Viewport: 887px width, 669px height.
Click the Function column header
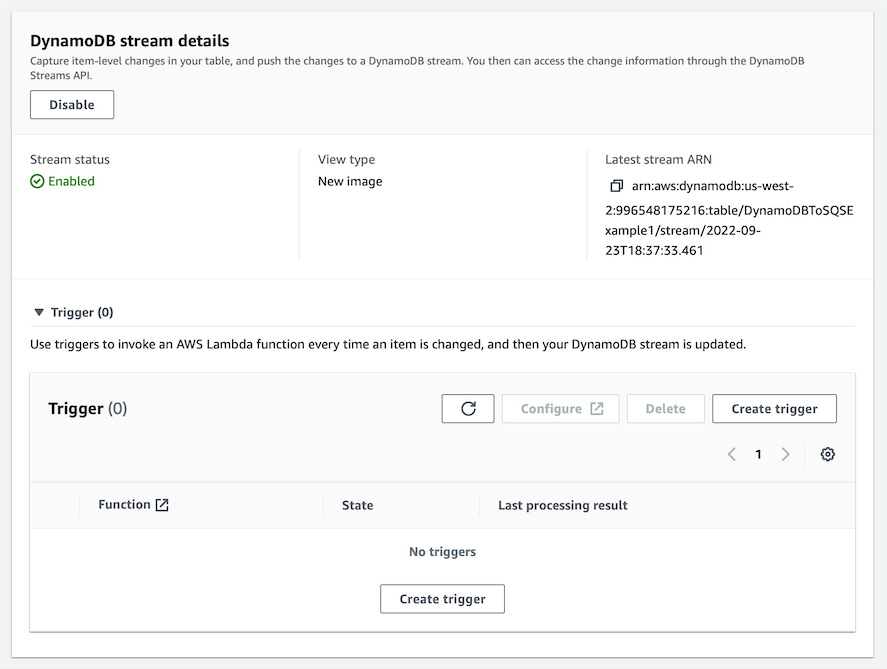pos(124,505)
